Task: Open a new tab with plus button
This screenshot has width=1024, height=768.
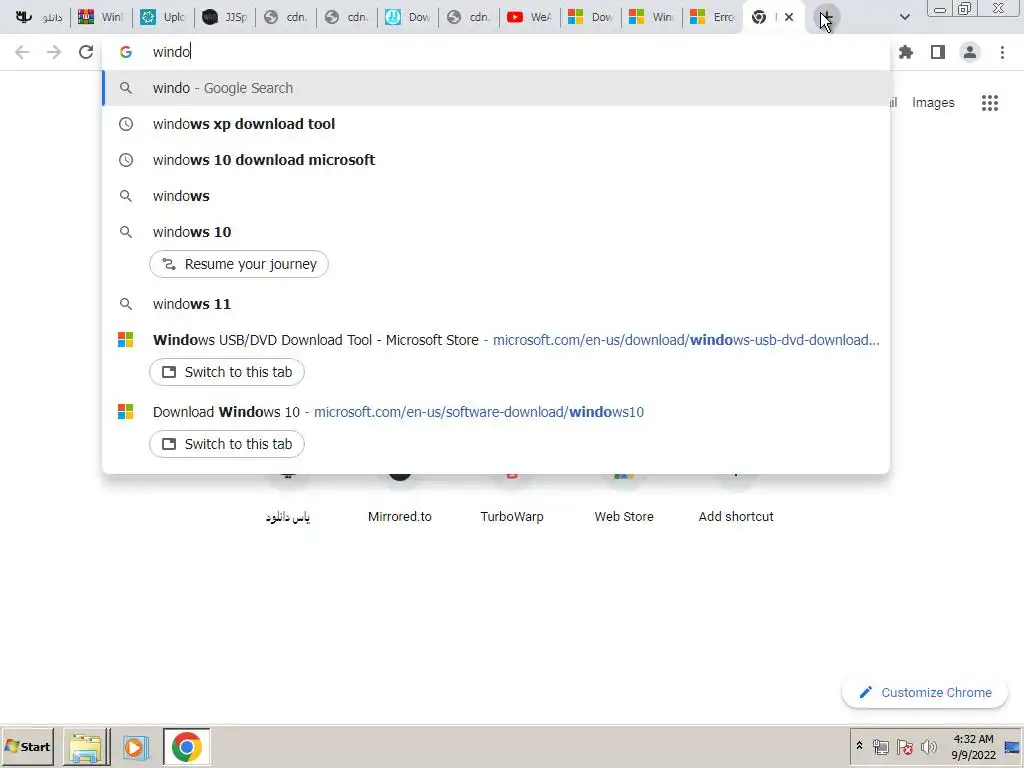Action: pos(827,17)
